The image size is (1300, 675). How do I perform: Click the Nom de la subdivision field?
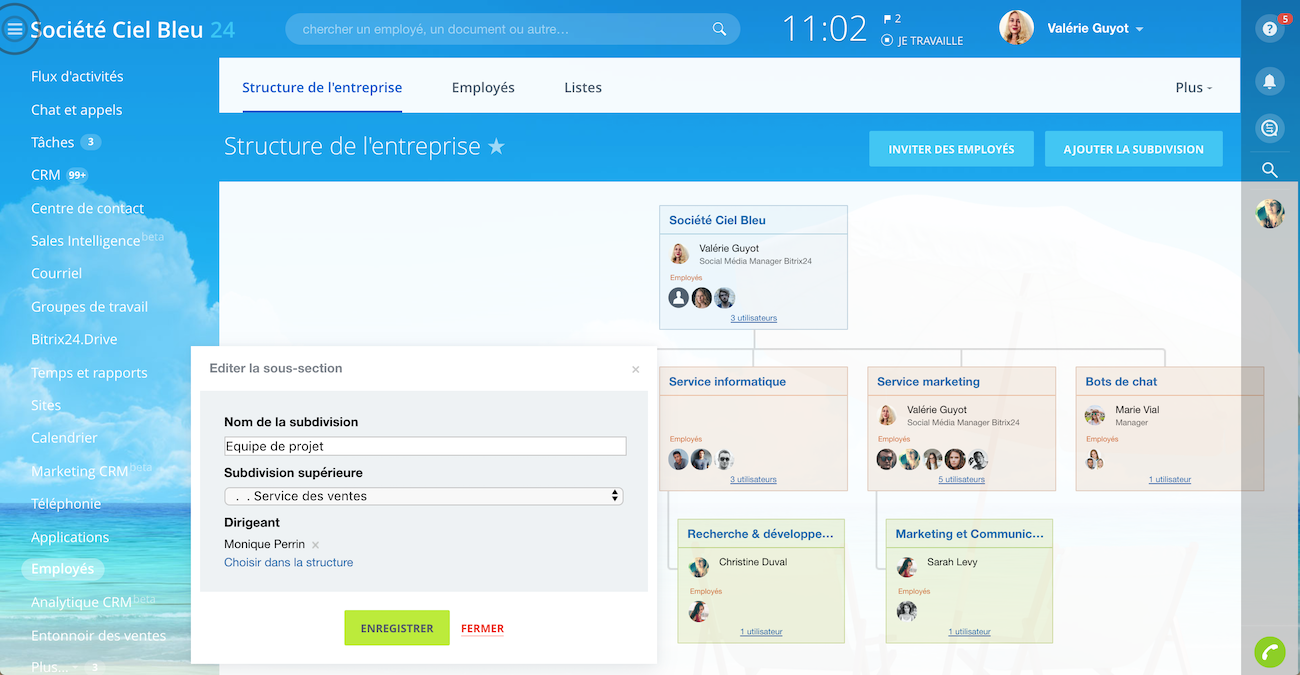[425, 446]
